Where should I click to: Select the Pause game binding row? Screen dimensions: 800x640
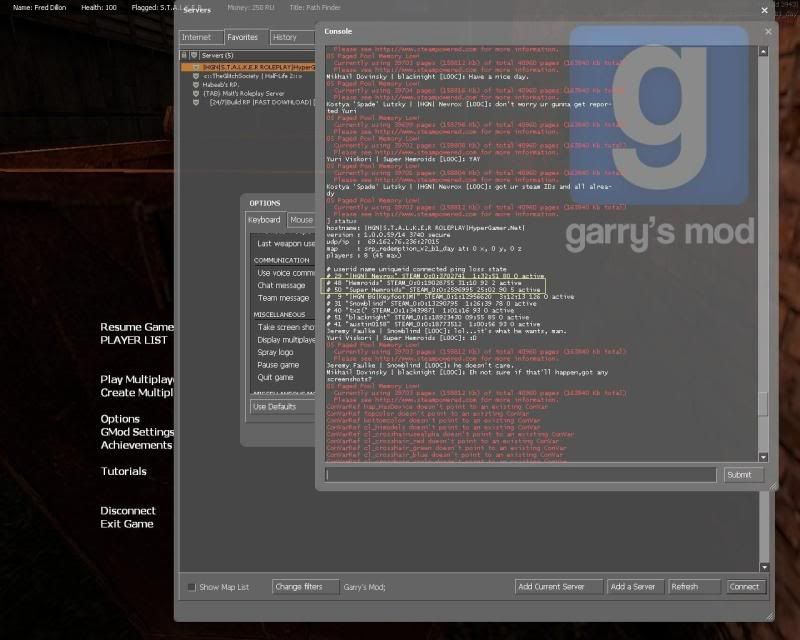[284, 365]
